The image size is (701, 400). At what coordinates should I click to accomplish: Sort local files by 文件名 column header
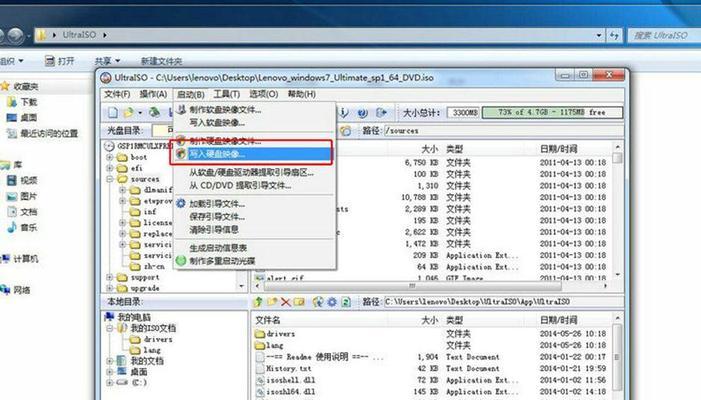click(x=268, y=320)
